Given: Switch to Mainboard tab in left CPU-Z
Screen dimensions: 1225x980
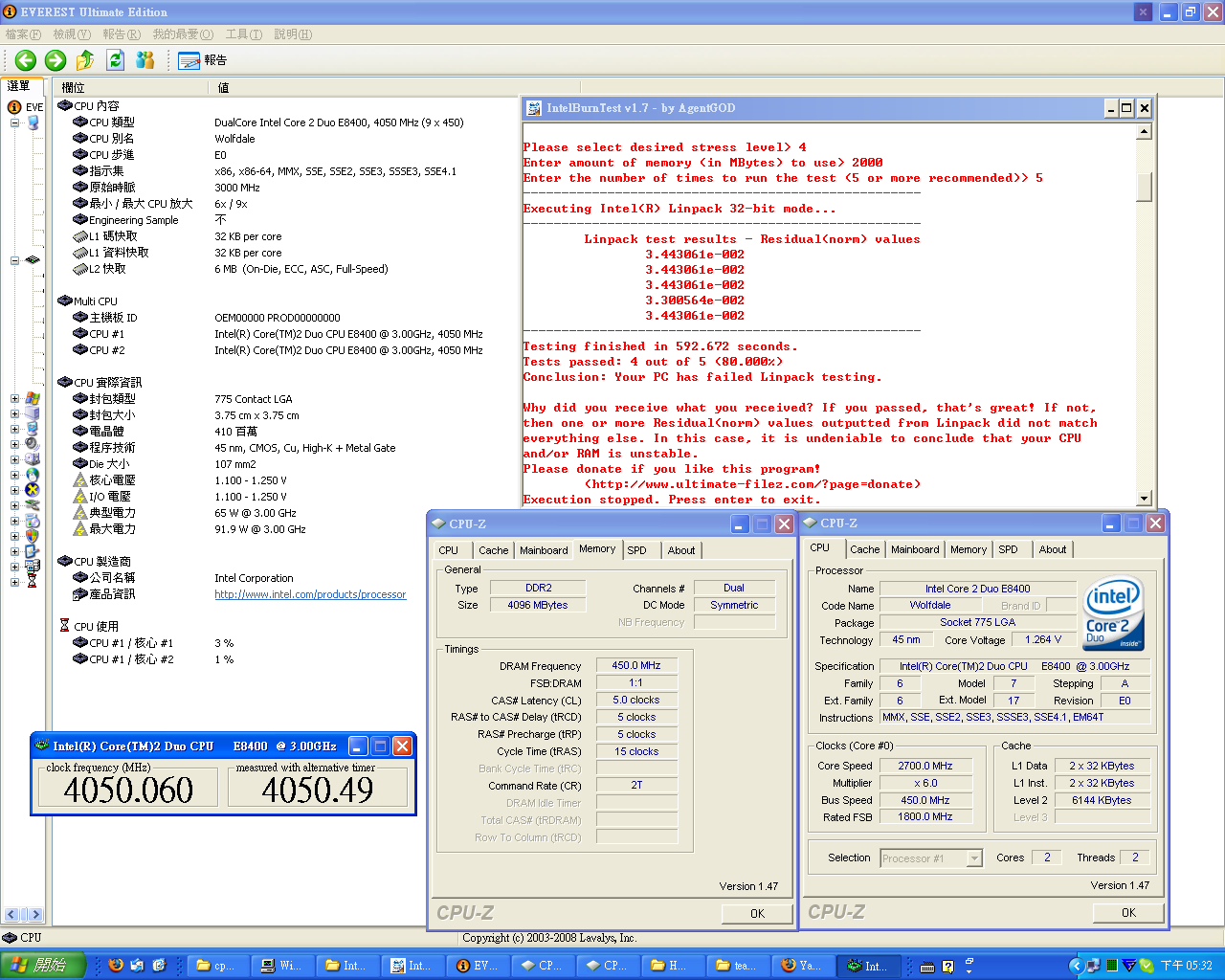Looking at the screenshot, I should coord(544,550).
